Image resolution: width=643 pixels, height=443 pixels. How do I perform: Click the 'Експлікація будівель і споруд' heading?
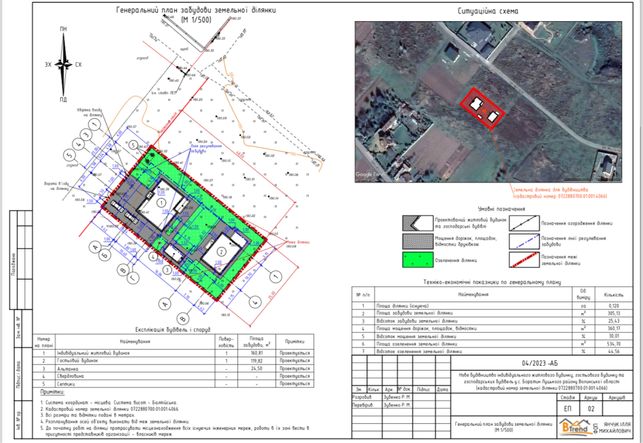(x=173, y=330)
